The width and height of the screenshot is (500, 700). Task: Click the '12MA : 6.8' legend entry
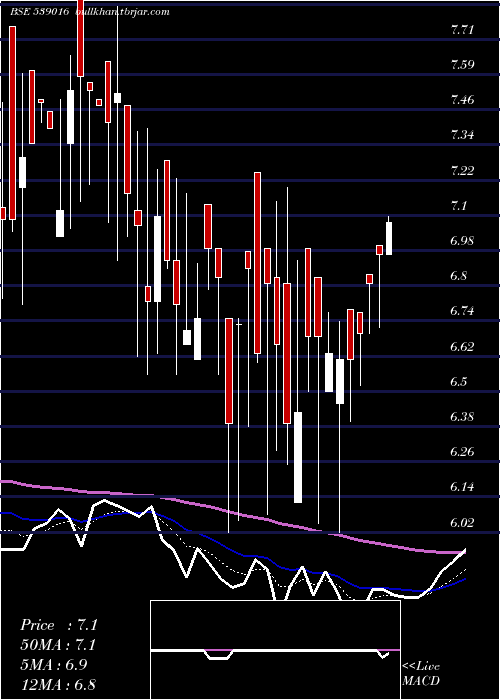[58, 684]
